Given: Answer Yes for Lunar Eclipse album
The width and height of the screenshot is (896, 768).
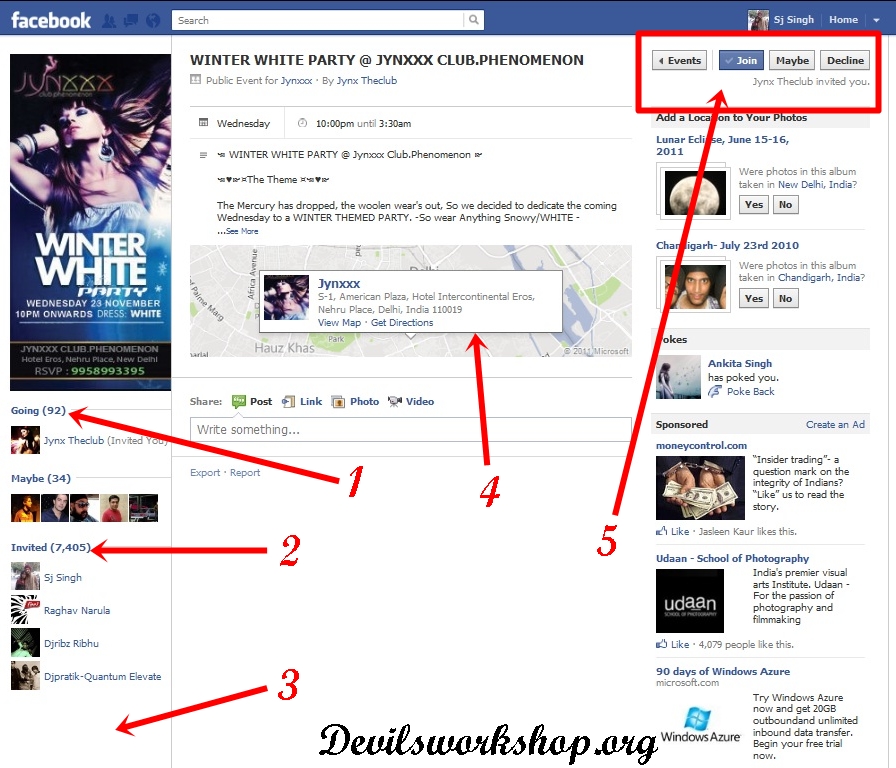Looking at the screenshot, I should [x=754, y=205].
